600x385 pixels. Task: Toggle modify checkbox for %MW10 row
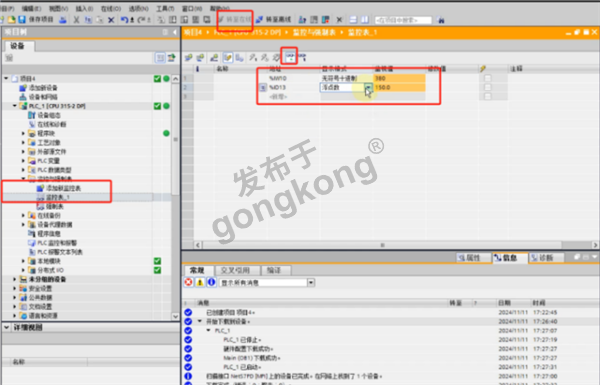pyautogui.click(x=488, y=78)
